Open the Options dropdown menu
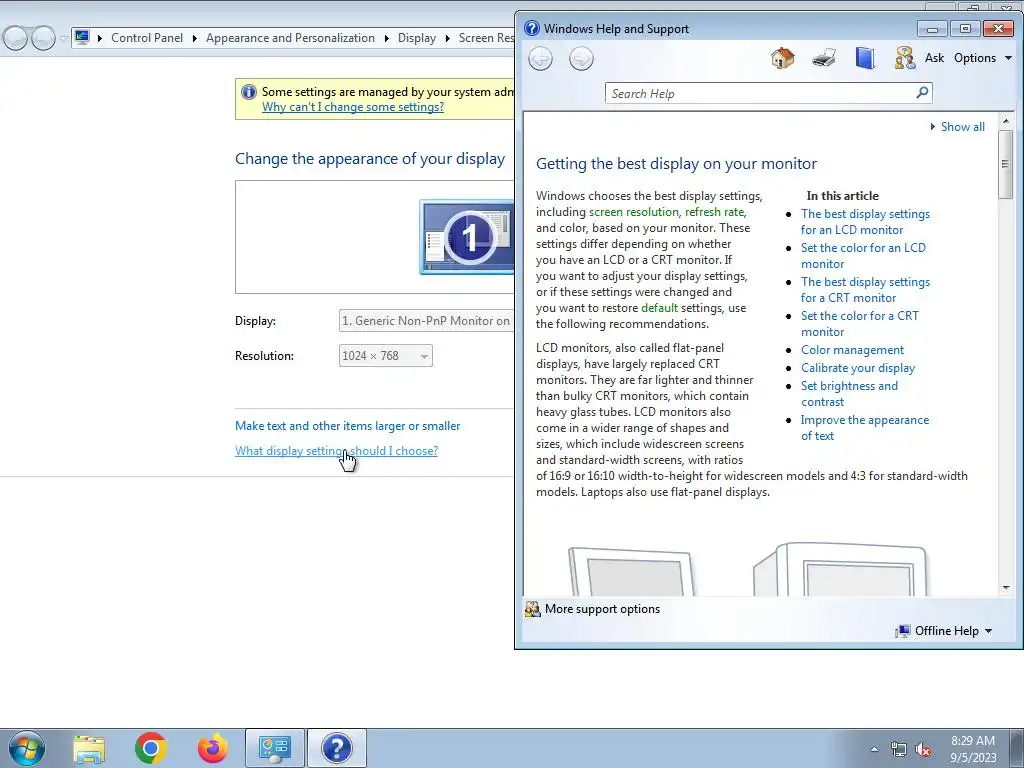Viewport: 1024px width, 768px height. (x=983, y=58)
